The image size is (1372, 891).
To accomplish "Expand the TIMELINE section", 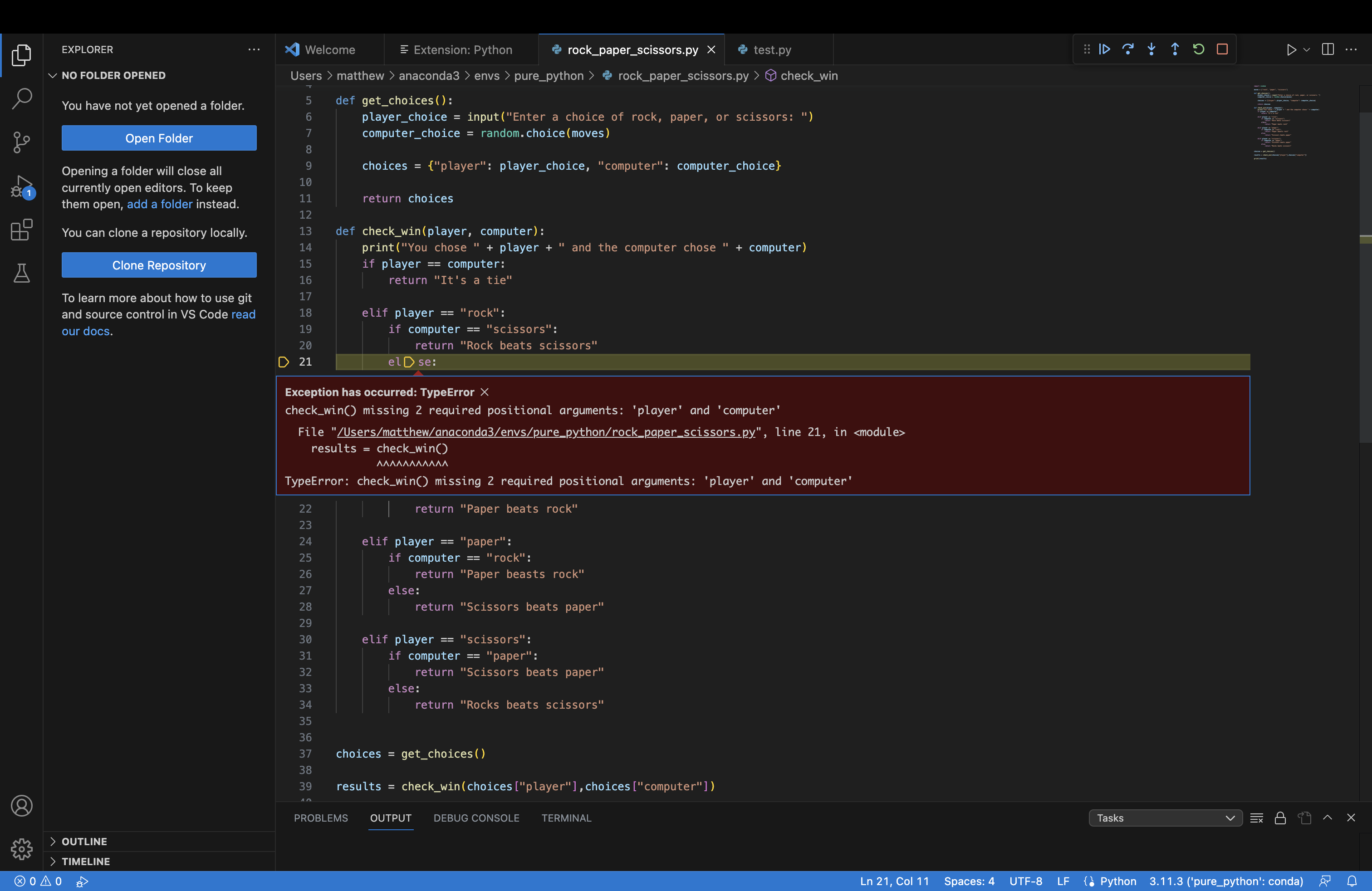I will [x=85, y=861].
